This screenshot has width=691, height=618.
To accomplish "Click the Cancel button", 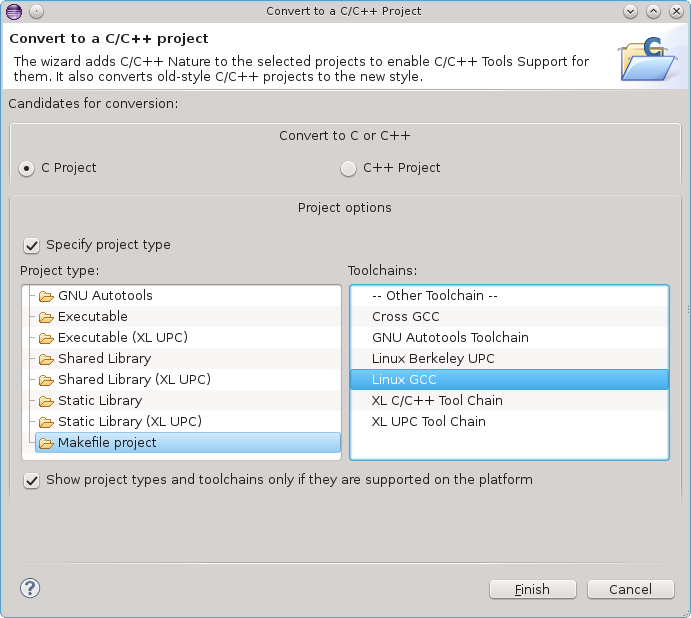I will point(630,589).
